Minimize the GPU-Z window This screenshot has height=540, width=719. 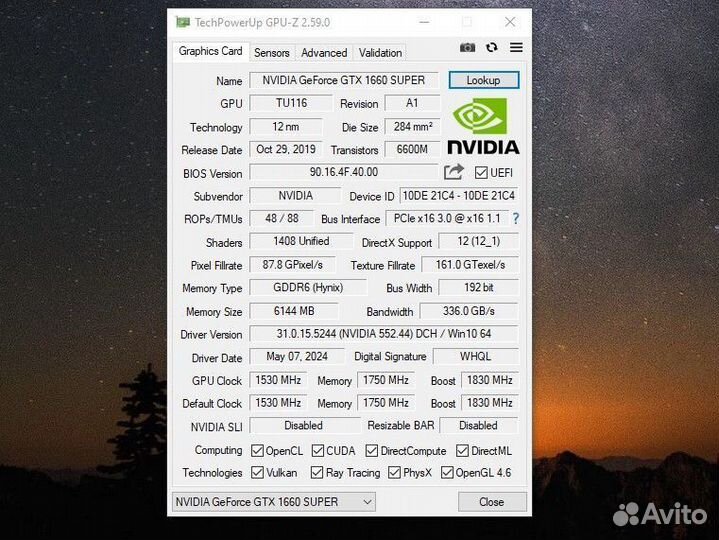click(425, 22)
